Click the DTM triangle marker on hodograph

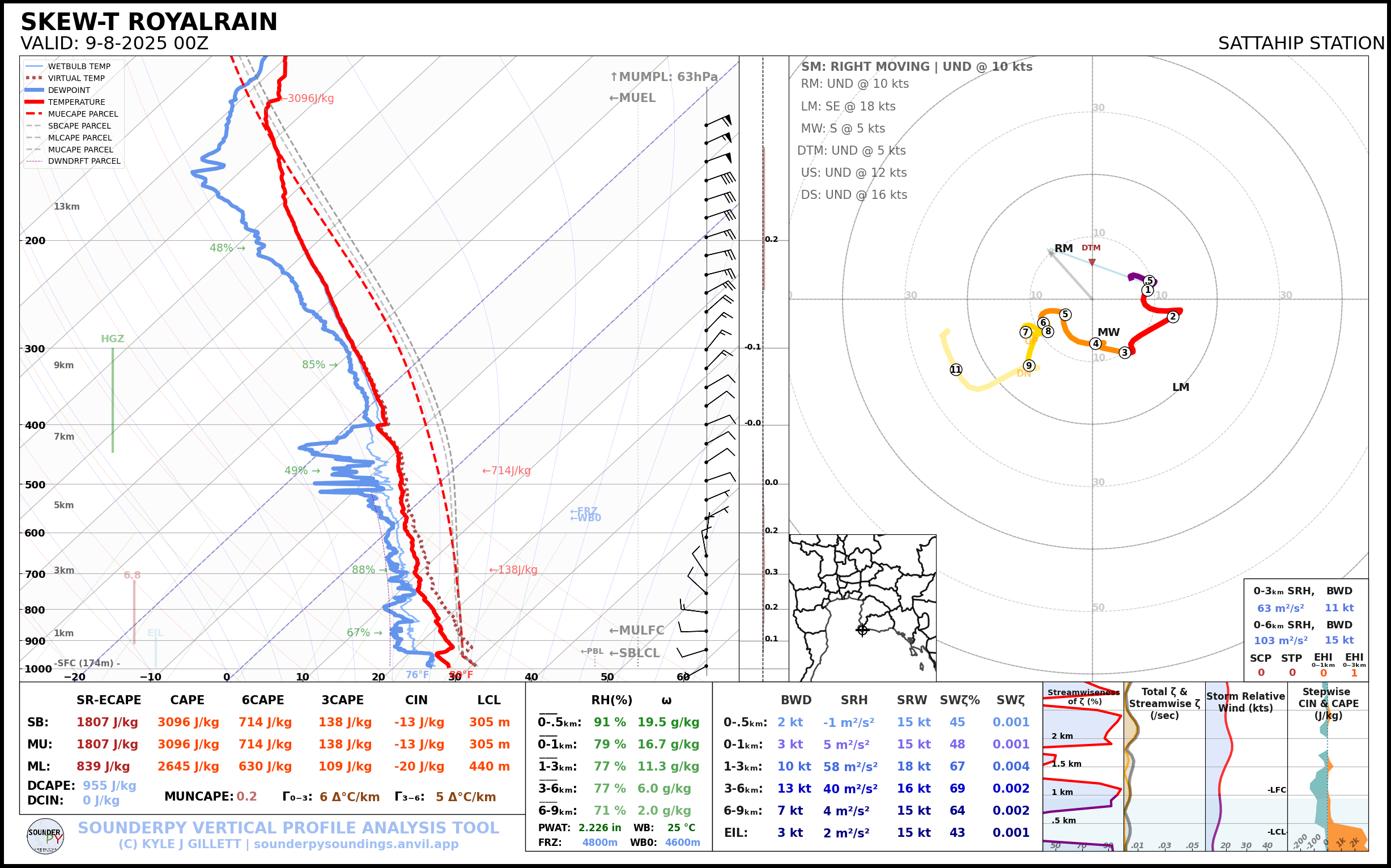[1092, 262]
